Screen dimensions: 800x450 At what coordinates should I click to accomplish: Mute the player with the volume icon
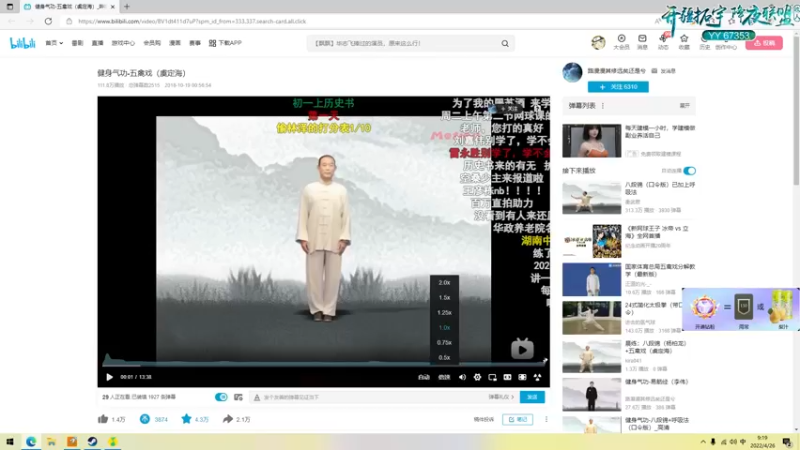(462, 377)
